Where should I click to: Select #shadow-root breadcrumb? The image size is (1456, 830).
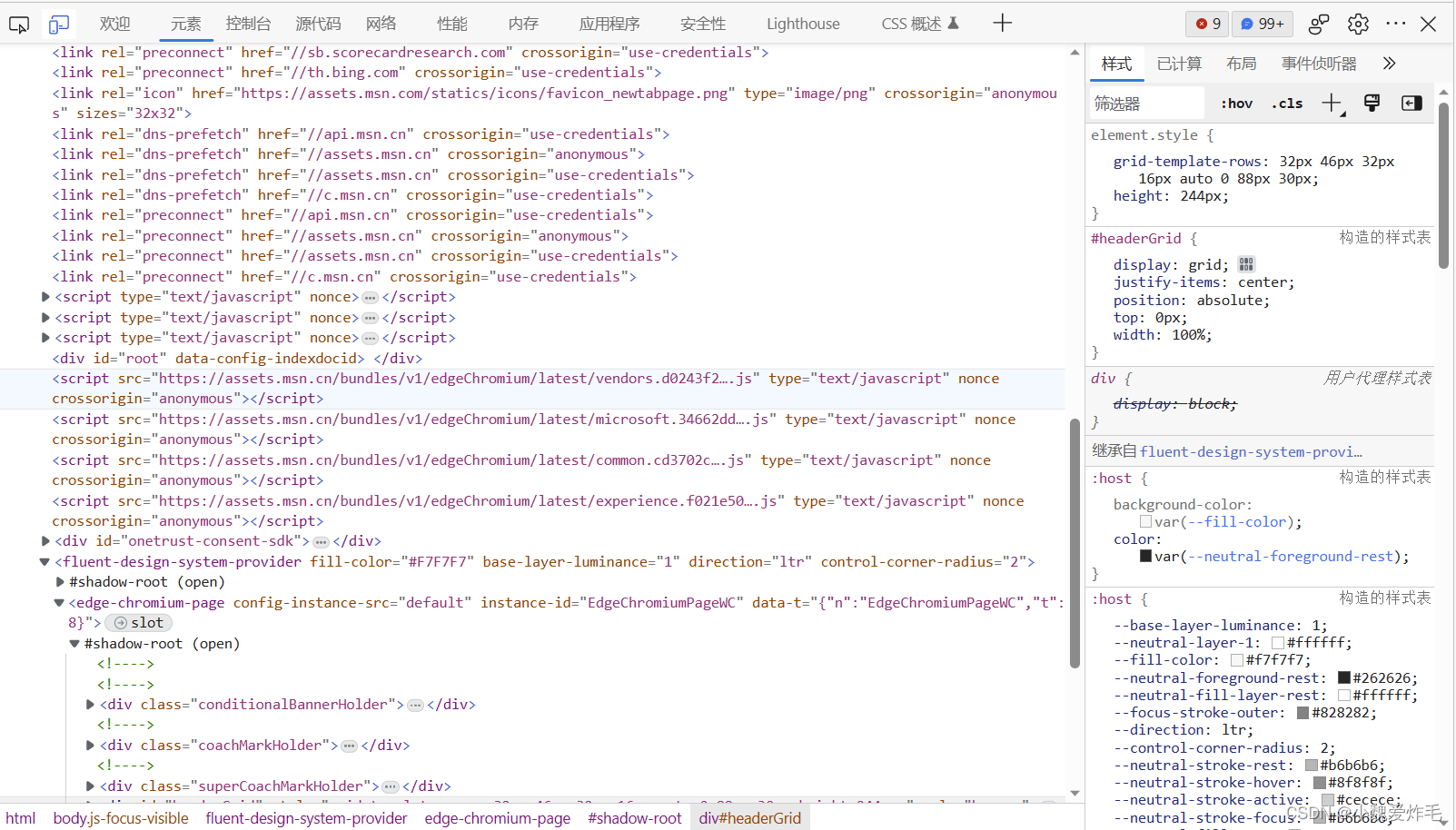tap(634, 818)
